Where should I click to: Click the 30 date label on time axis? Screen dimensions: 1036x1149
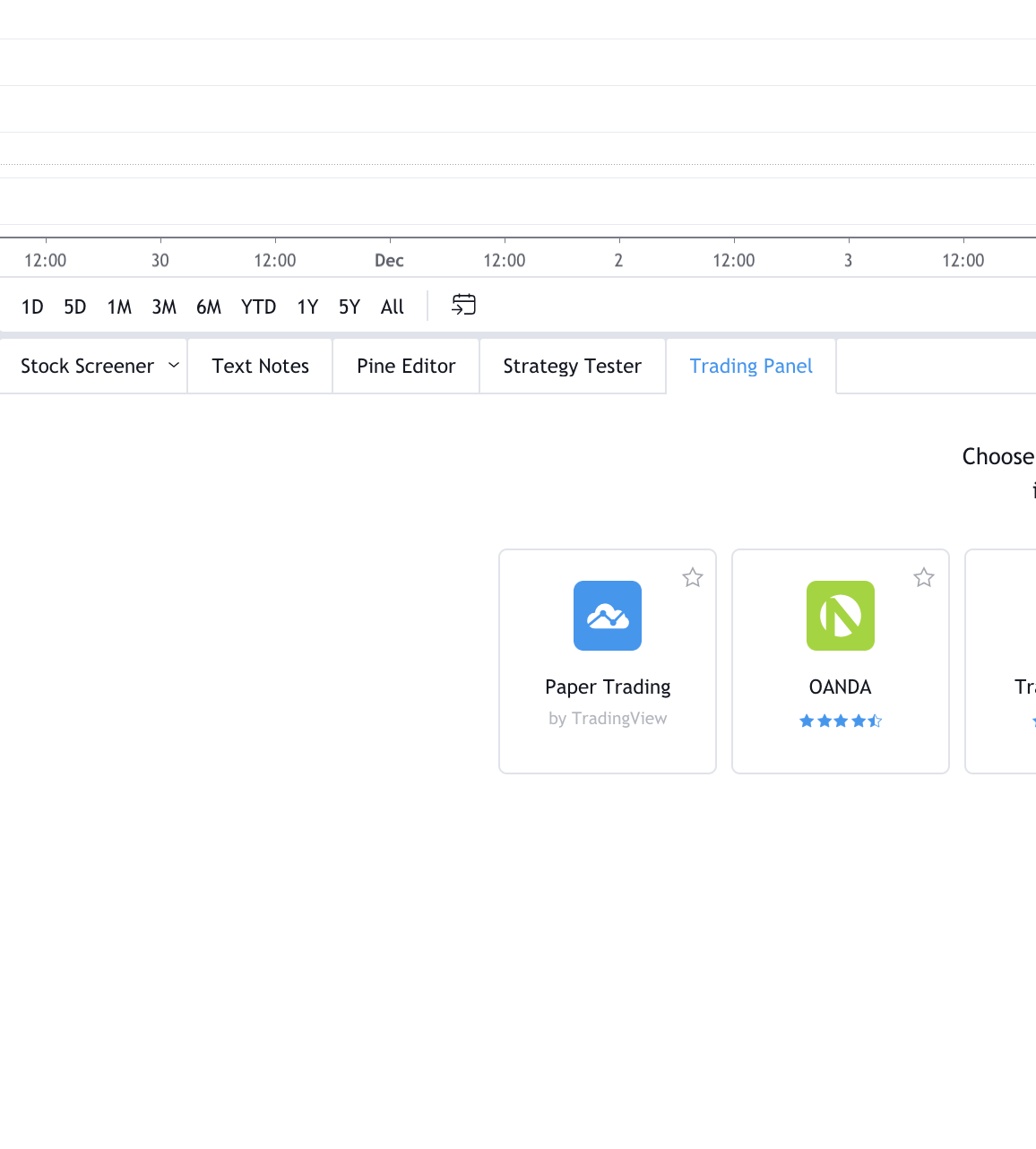[x=160, y=260]
